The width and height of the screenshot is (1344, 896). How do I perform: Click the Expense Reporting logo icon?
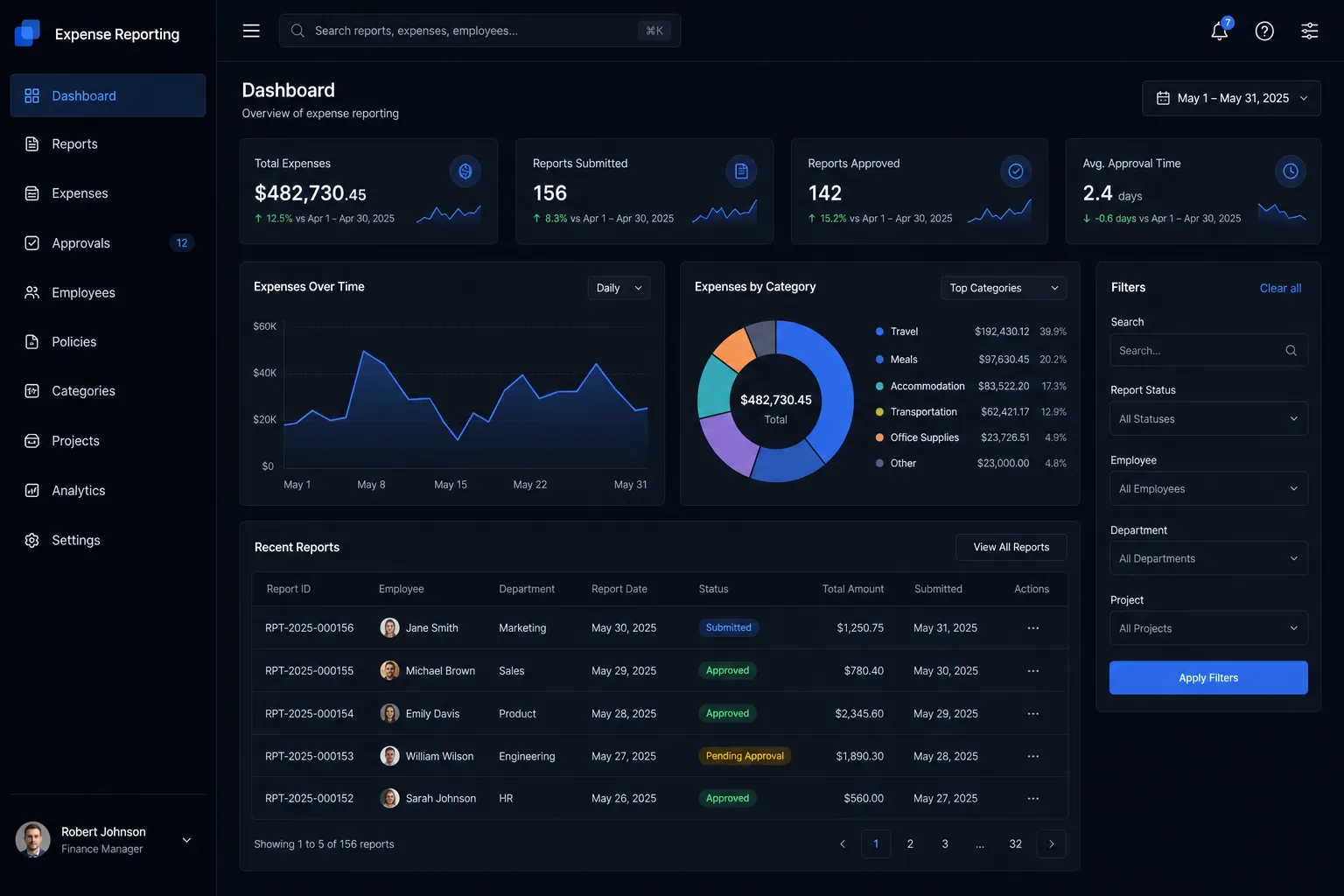[x=28, y=33]
